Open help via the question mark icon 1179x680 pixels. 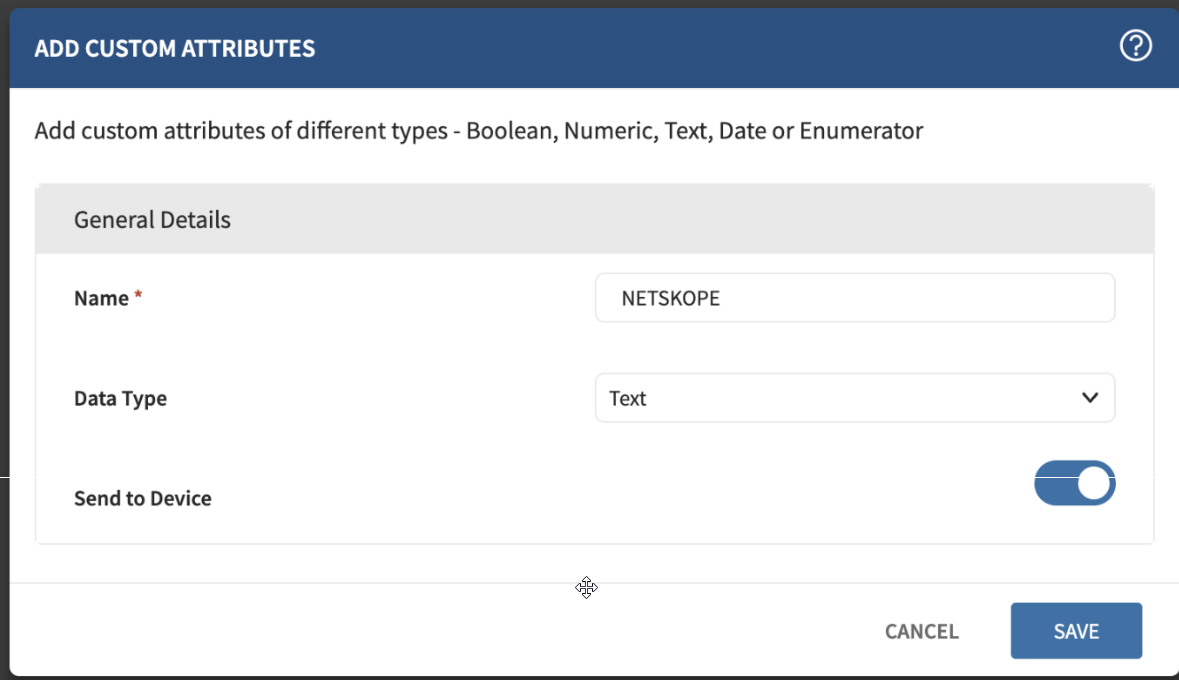point(1135,46)
